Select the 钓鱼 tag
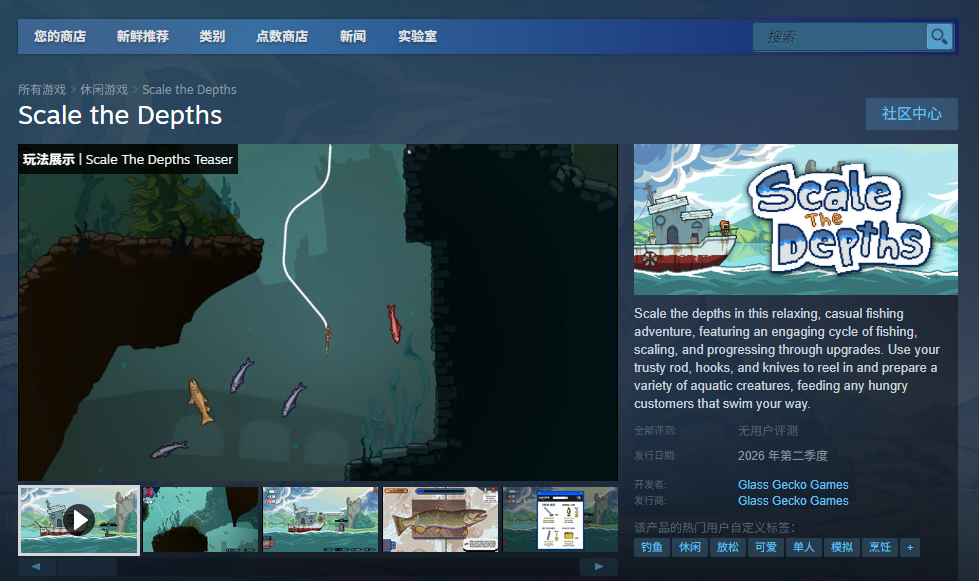This screenshot has height=581, width=979. point(652,547)
